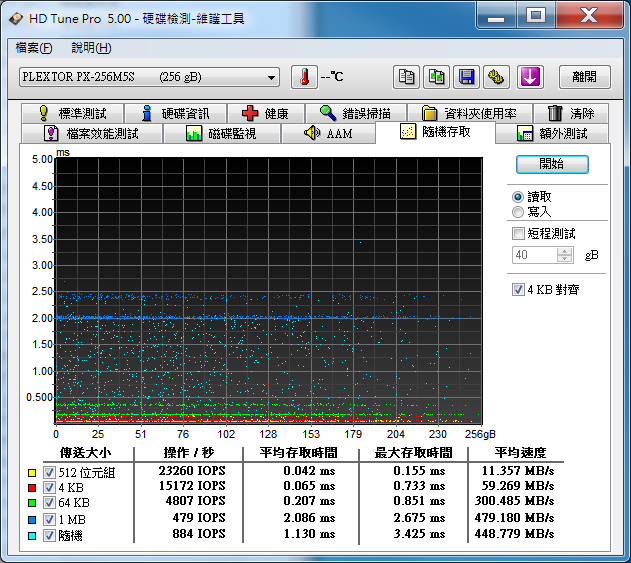The height and width of the screenshot is (563, 631).
Task: Open the AAM tab
Action: [x=328, y=133]
